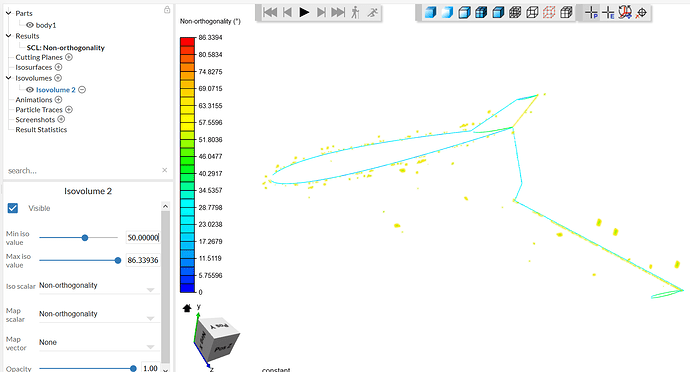690x372 pixels.
Task: Step forward one animation frame
Action: pos(322,12)
